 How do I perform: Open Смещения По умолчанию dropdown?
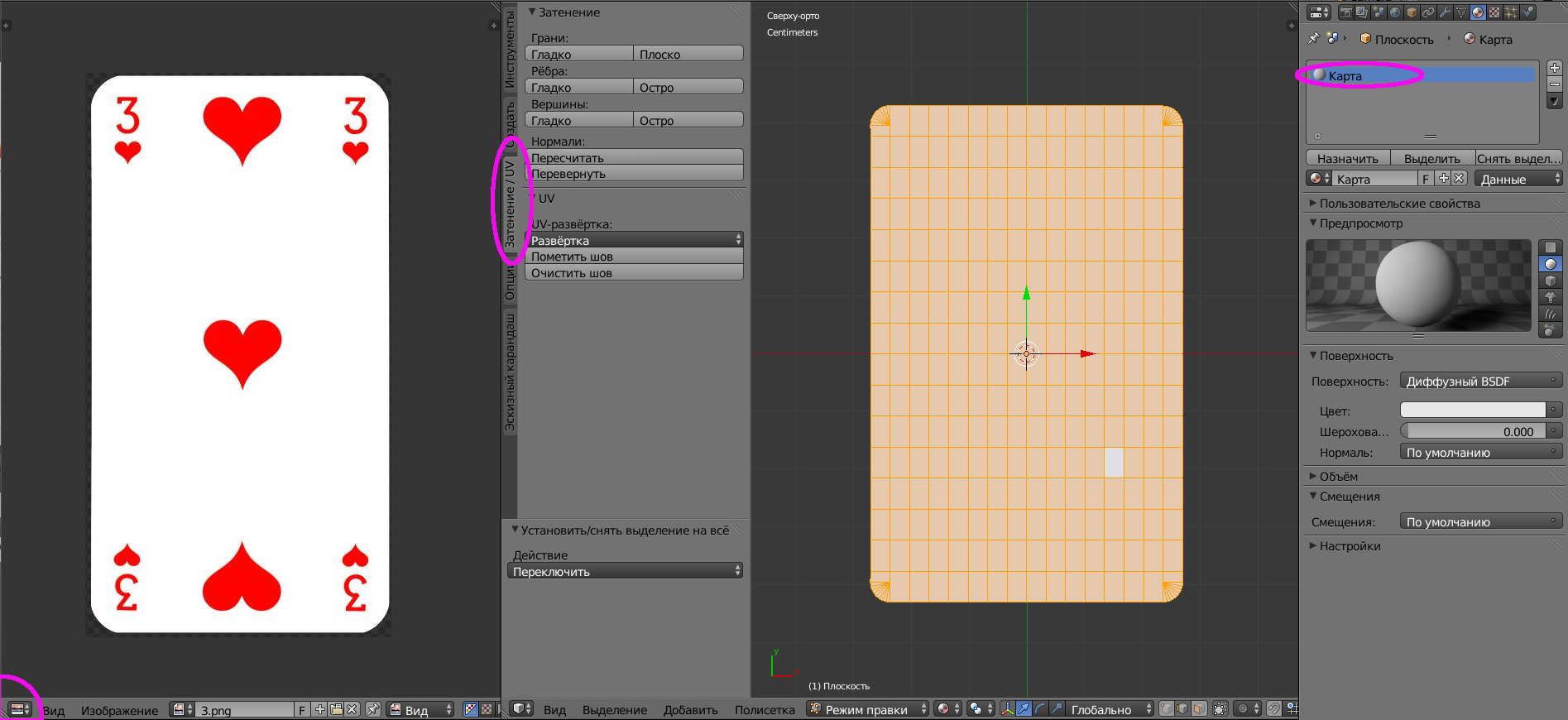click(1480, 521)
